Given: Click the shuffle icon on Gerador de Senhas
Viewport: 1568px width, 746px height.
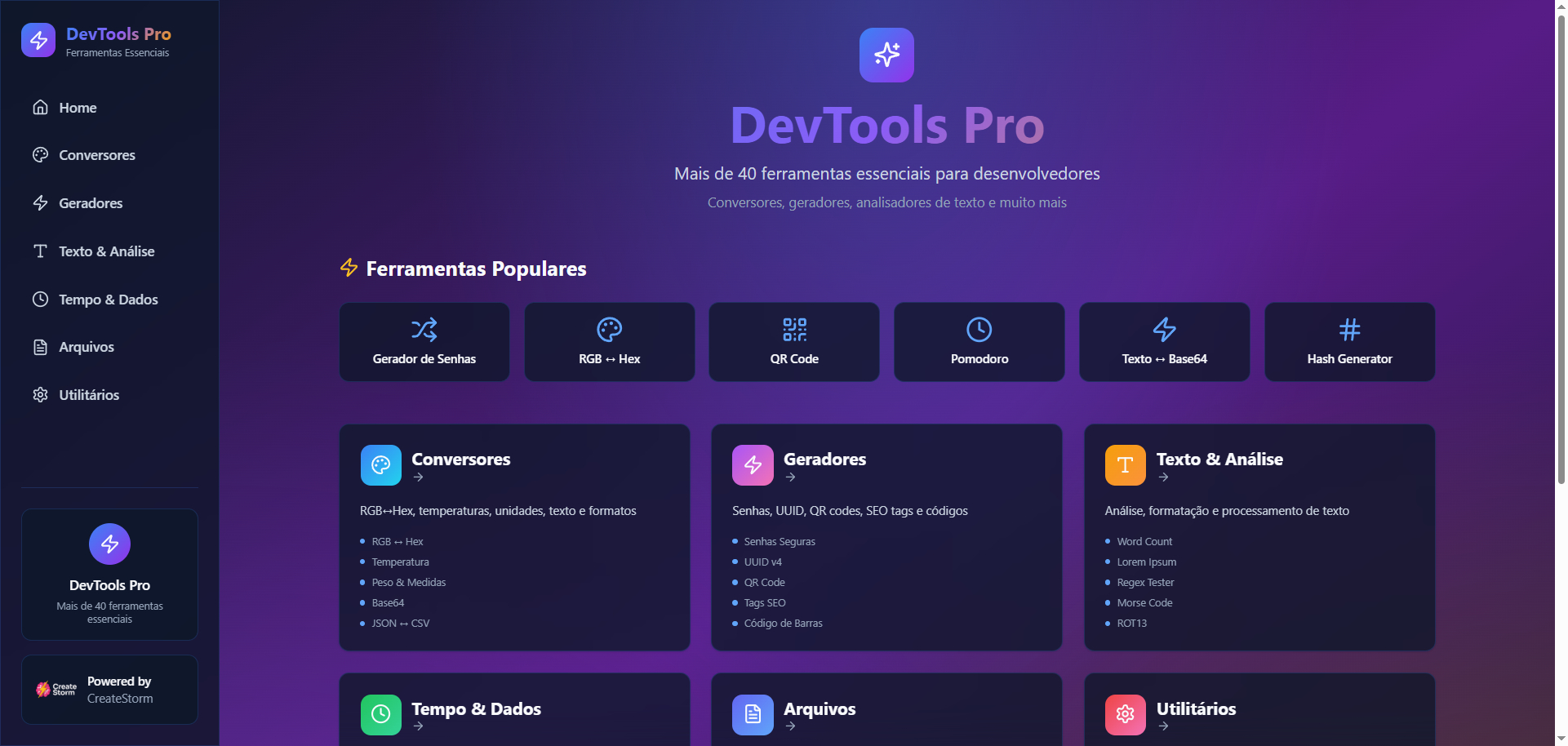Looking at the screenshot, I should coord(424,330).
